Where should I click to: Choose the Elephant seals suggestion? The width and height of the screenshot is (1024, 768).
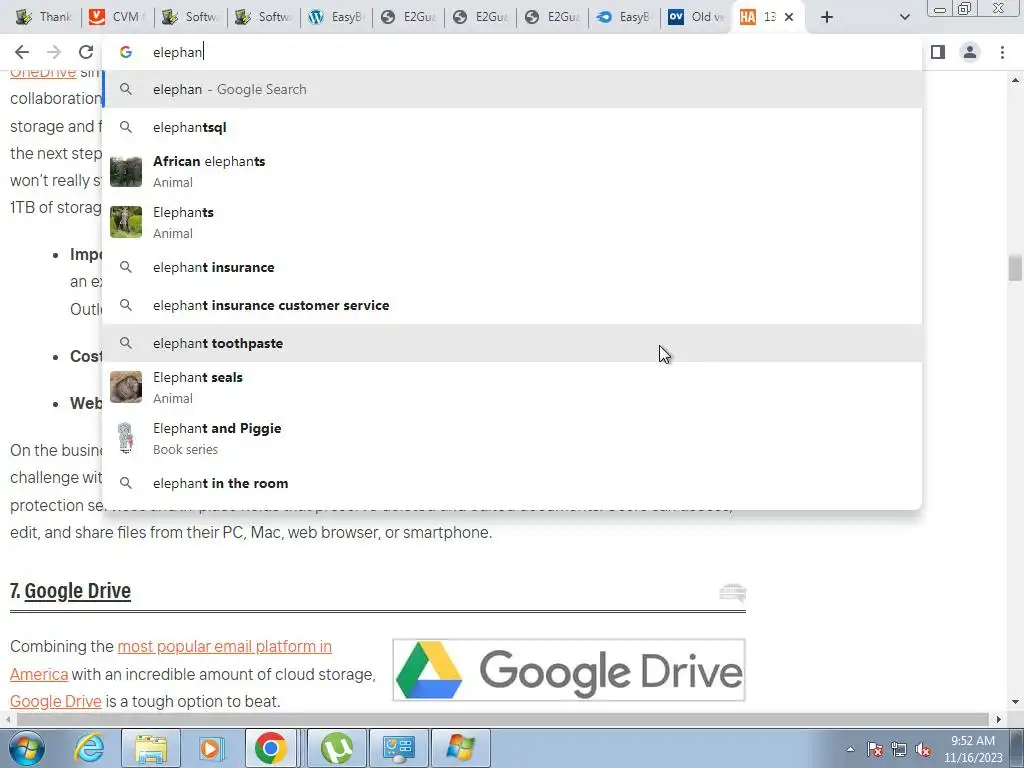point(512,387)
